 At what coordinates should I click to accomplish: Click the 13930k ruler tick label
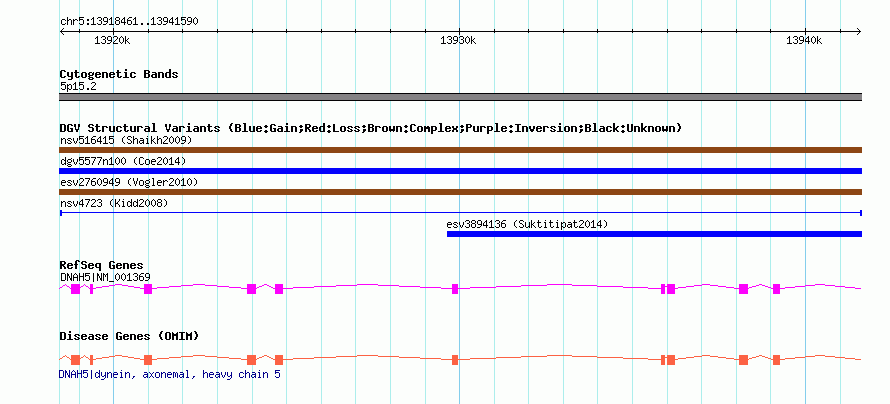coord(458,40)
